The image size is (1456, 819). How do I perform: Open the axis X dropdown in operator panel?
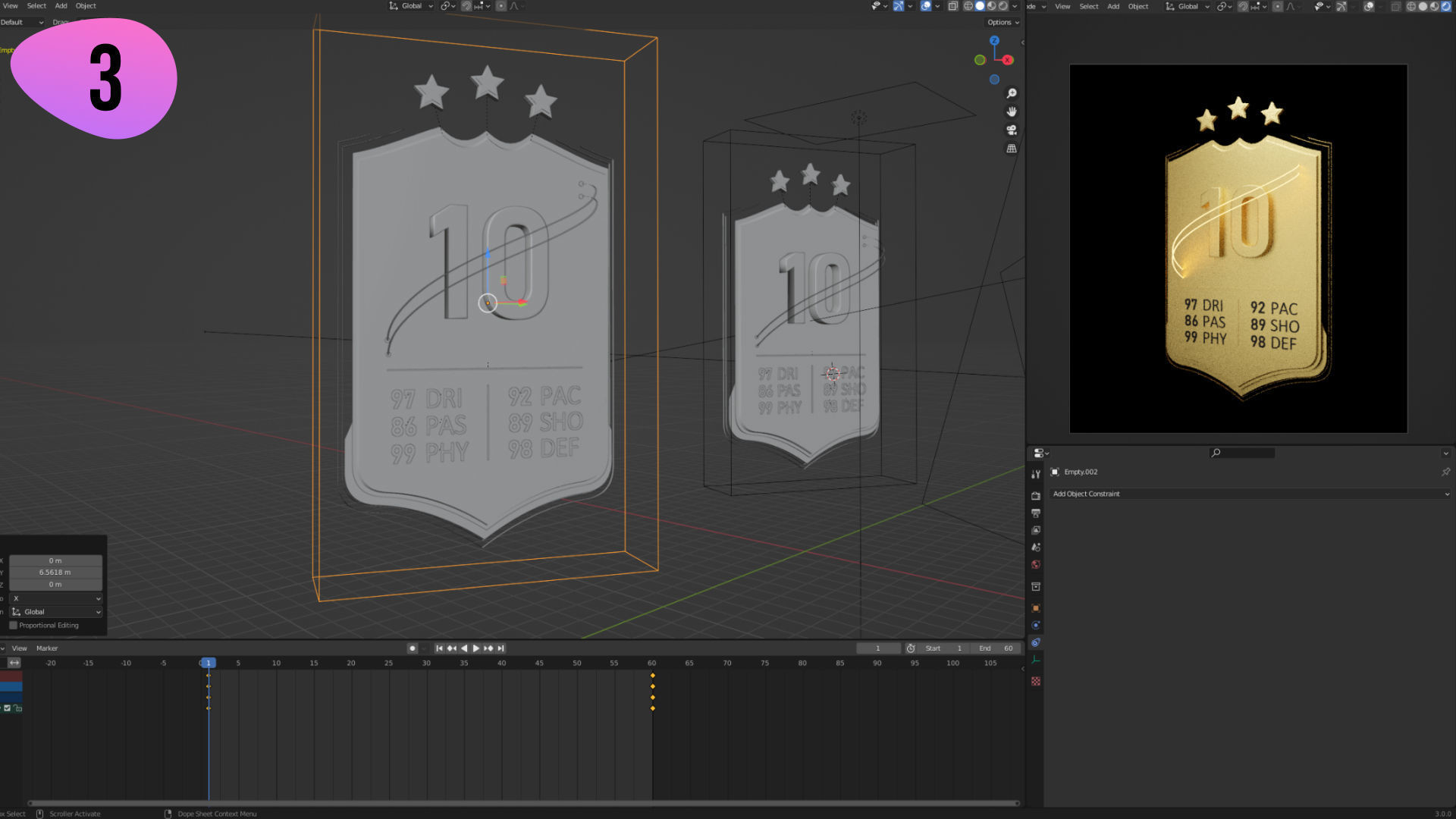point(56,598)
